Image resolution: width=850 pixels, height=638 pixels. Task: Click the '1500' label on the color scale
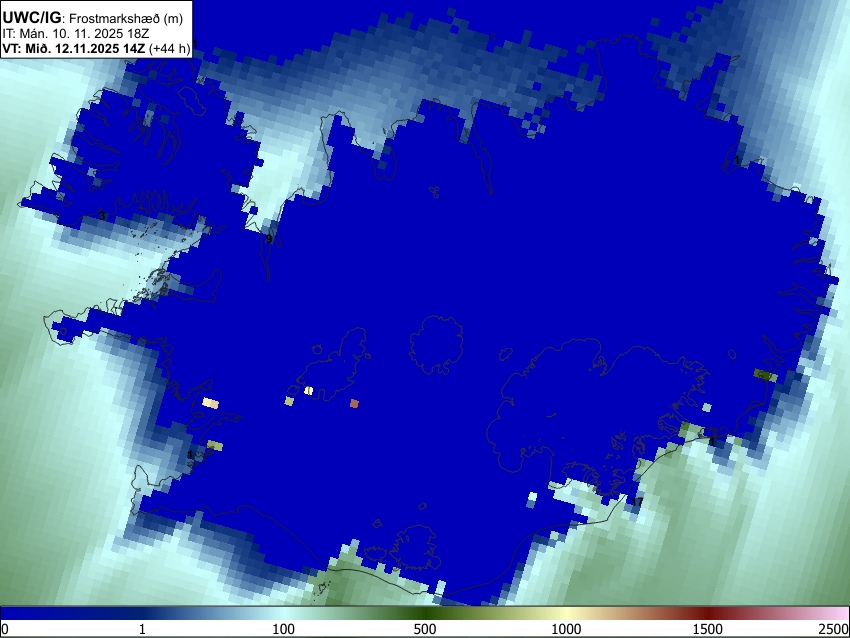coord(707,629)
